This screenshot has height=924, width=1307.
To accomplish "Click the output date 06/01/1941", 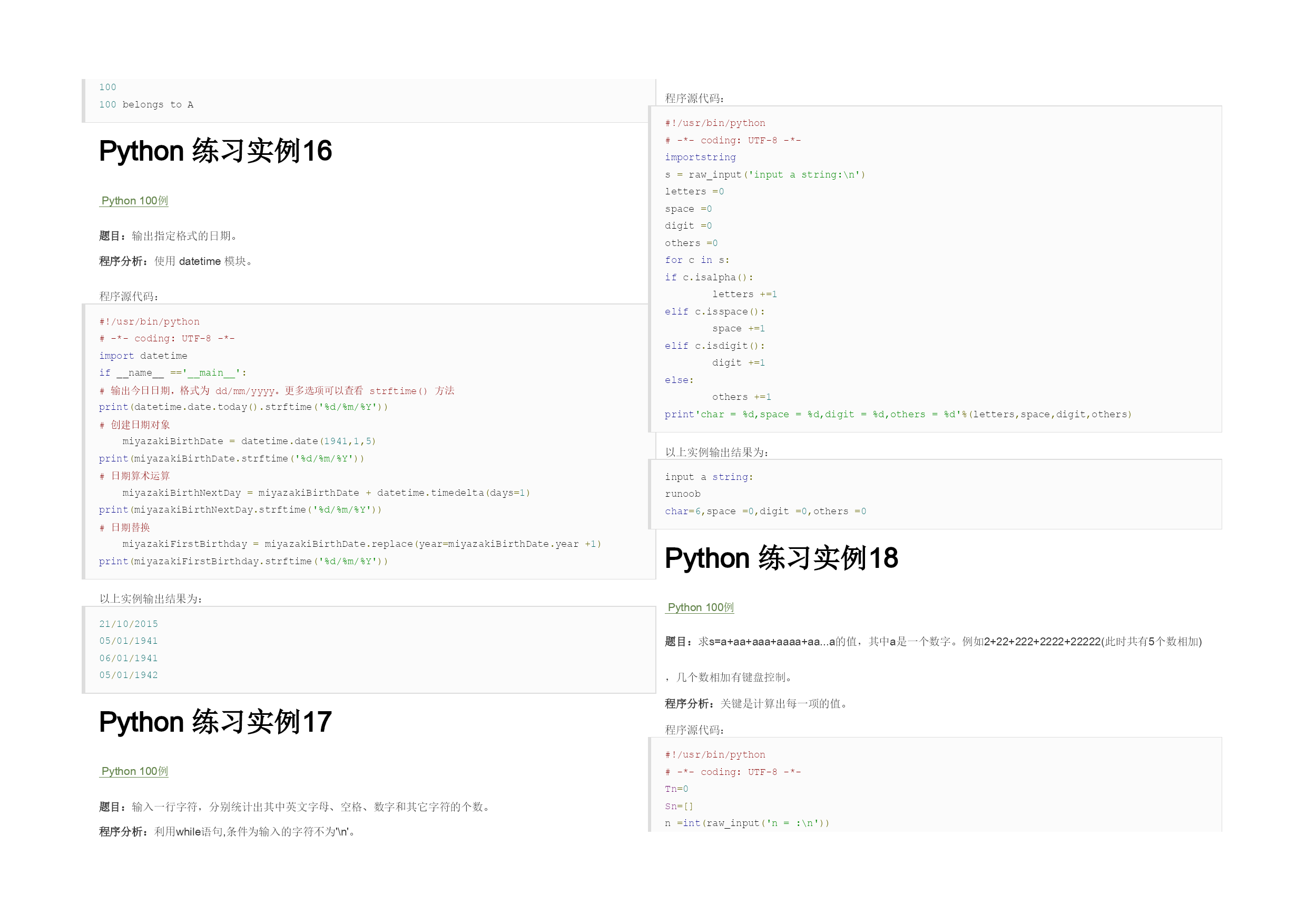I will tap(129, 658).
